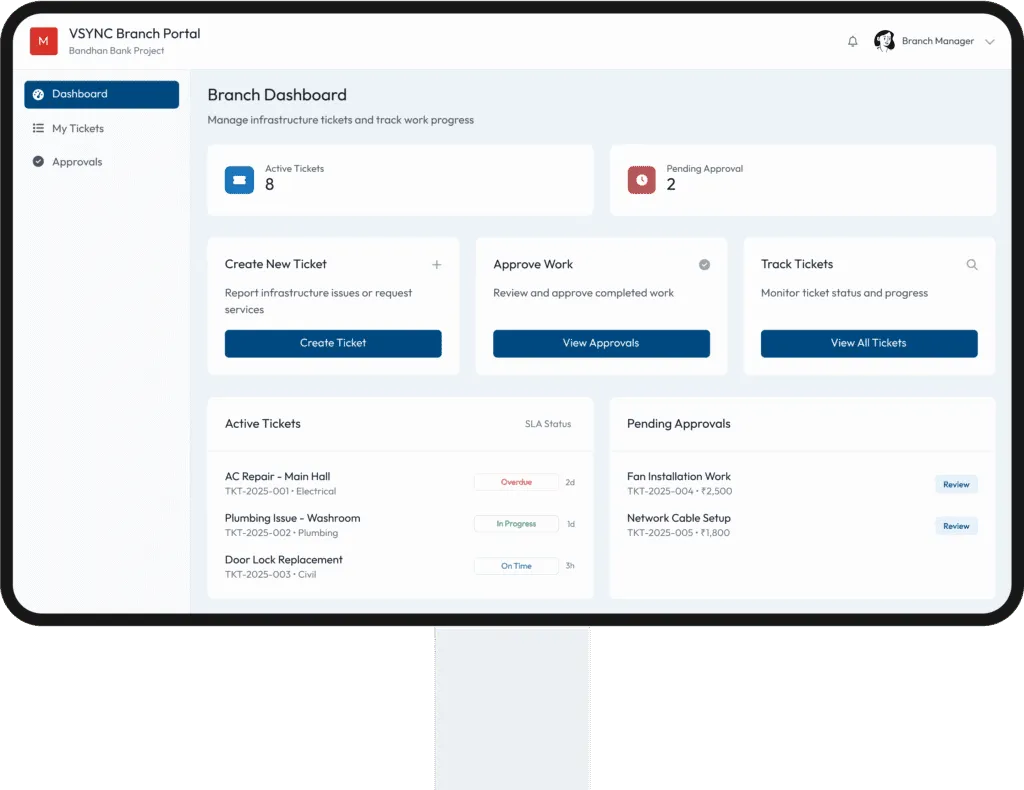Go to Approvals in the sidebar

tap(77, 162)
